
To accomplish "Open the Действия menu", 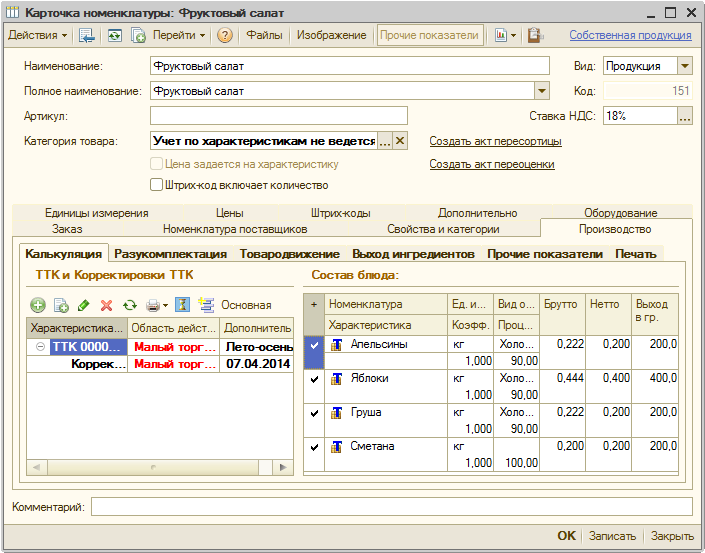I will tap(37, 35).
